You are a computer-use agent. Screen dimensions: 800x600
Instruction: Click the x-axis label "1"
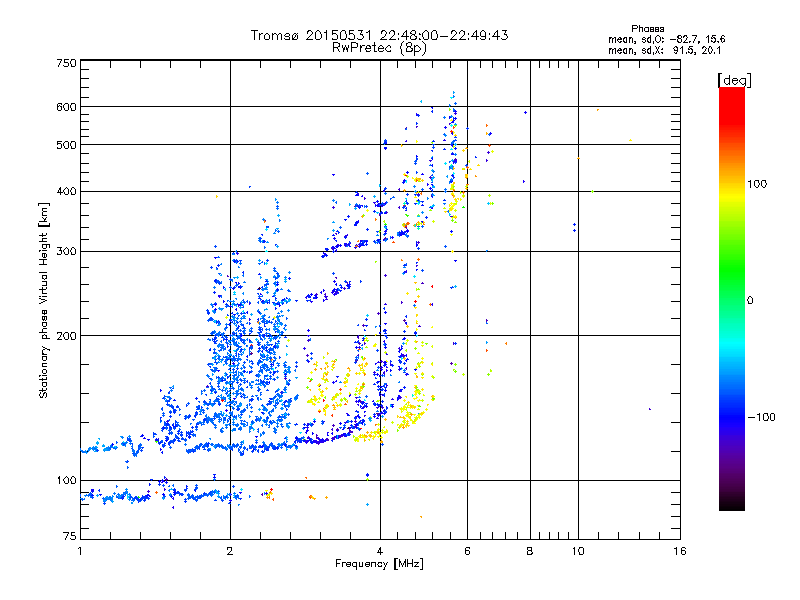coord(80,551)
